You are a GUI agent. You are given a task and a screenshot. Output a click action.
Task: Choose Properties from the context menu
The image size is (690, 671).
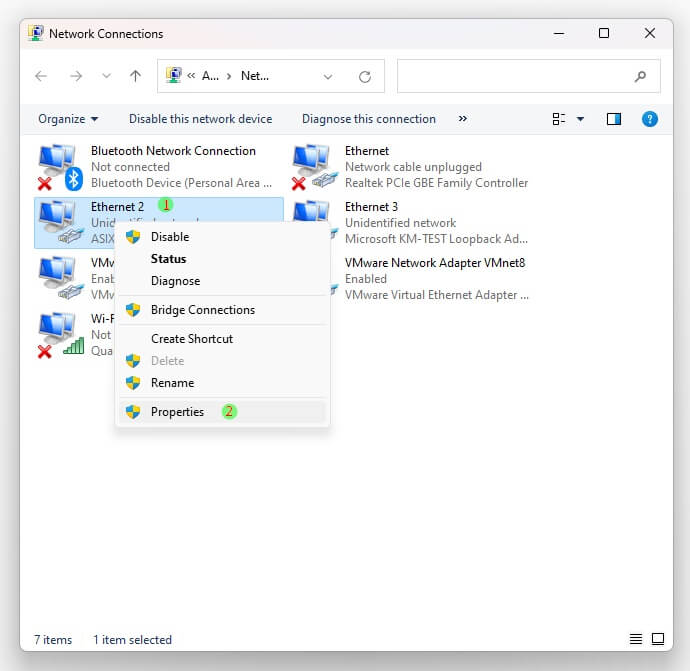coord(177,412)
